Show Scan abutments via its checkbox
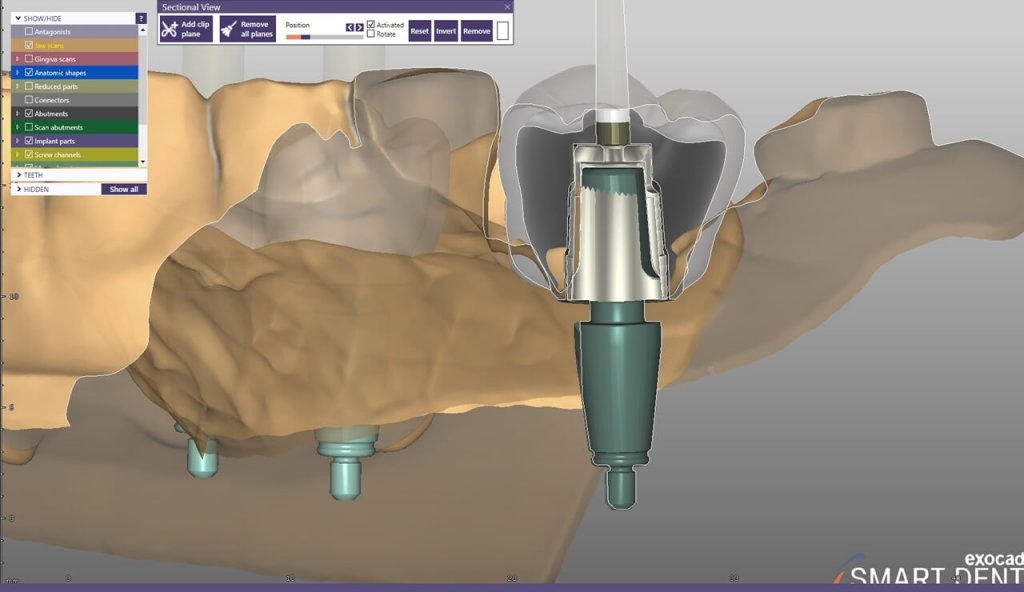1024x592 pixels. 29,127
